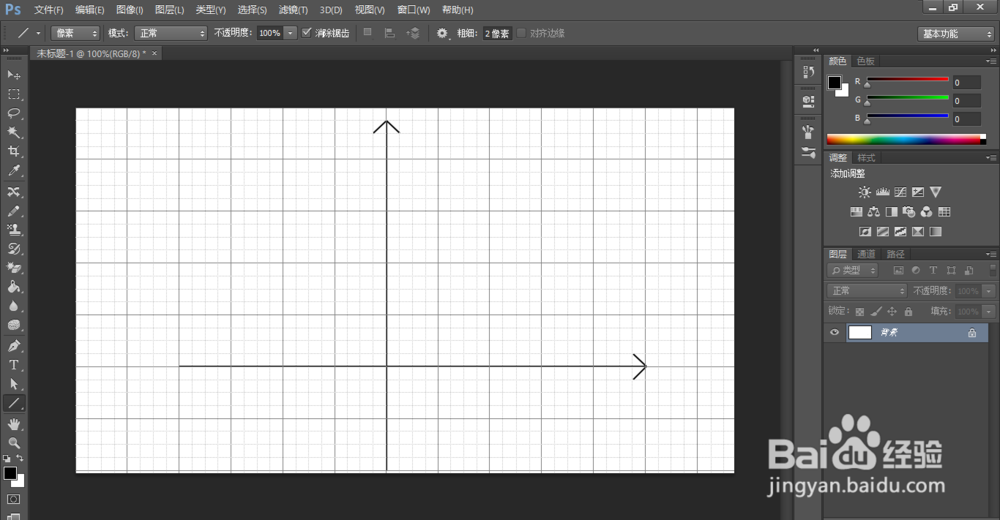
Task: Toggle lock position icon
Action: pyautogui.click(x=892, y=311)
